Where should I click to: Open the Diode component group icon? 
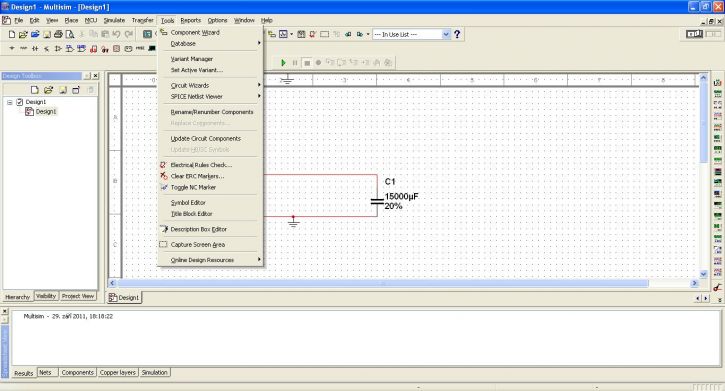35,48
